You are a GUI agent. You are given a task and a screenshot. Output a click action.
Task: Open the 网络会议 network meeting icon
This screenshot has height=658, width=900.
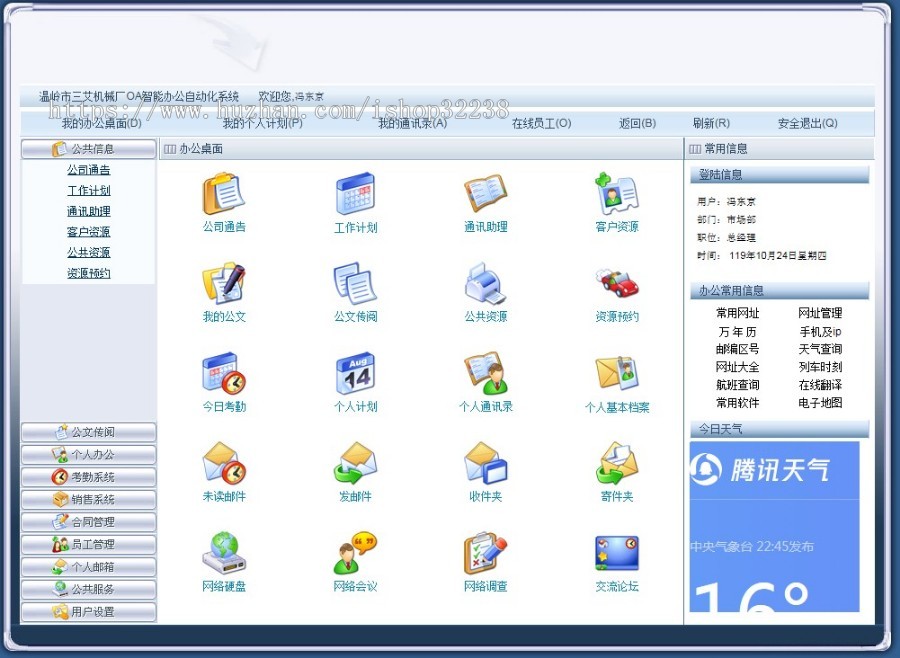coord(354,555)
